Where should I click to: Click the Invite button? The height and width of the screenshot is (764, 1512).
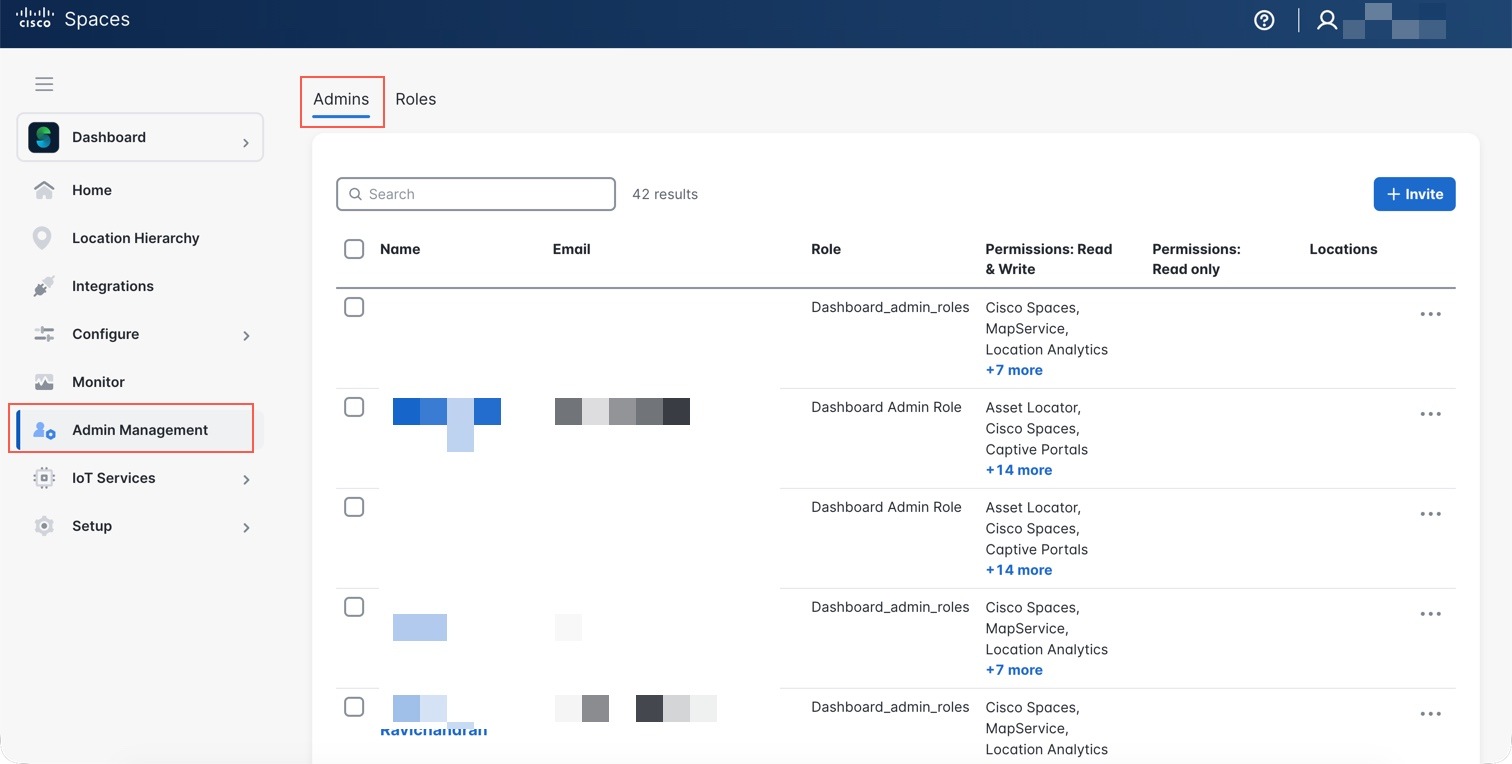1414,194
